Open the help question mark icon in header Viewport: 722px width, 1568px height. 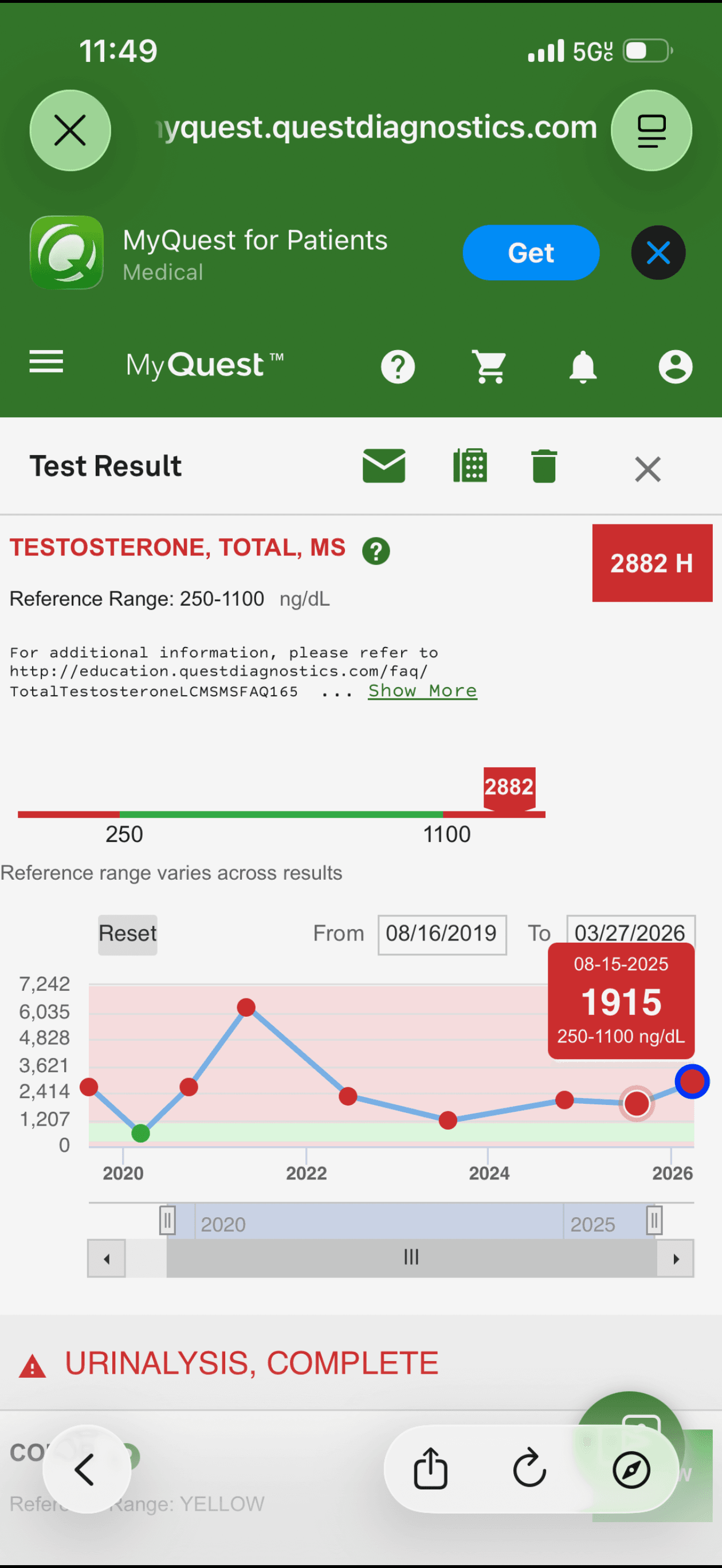point(398,366)
